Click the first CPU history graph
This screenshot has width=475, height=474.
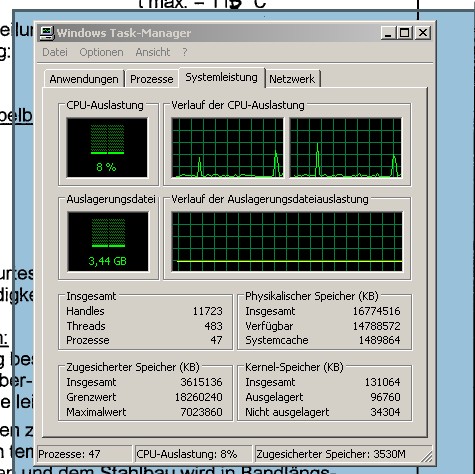click(x=227, y=148)
